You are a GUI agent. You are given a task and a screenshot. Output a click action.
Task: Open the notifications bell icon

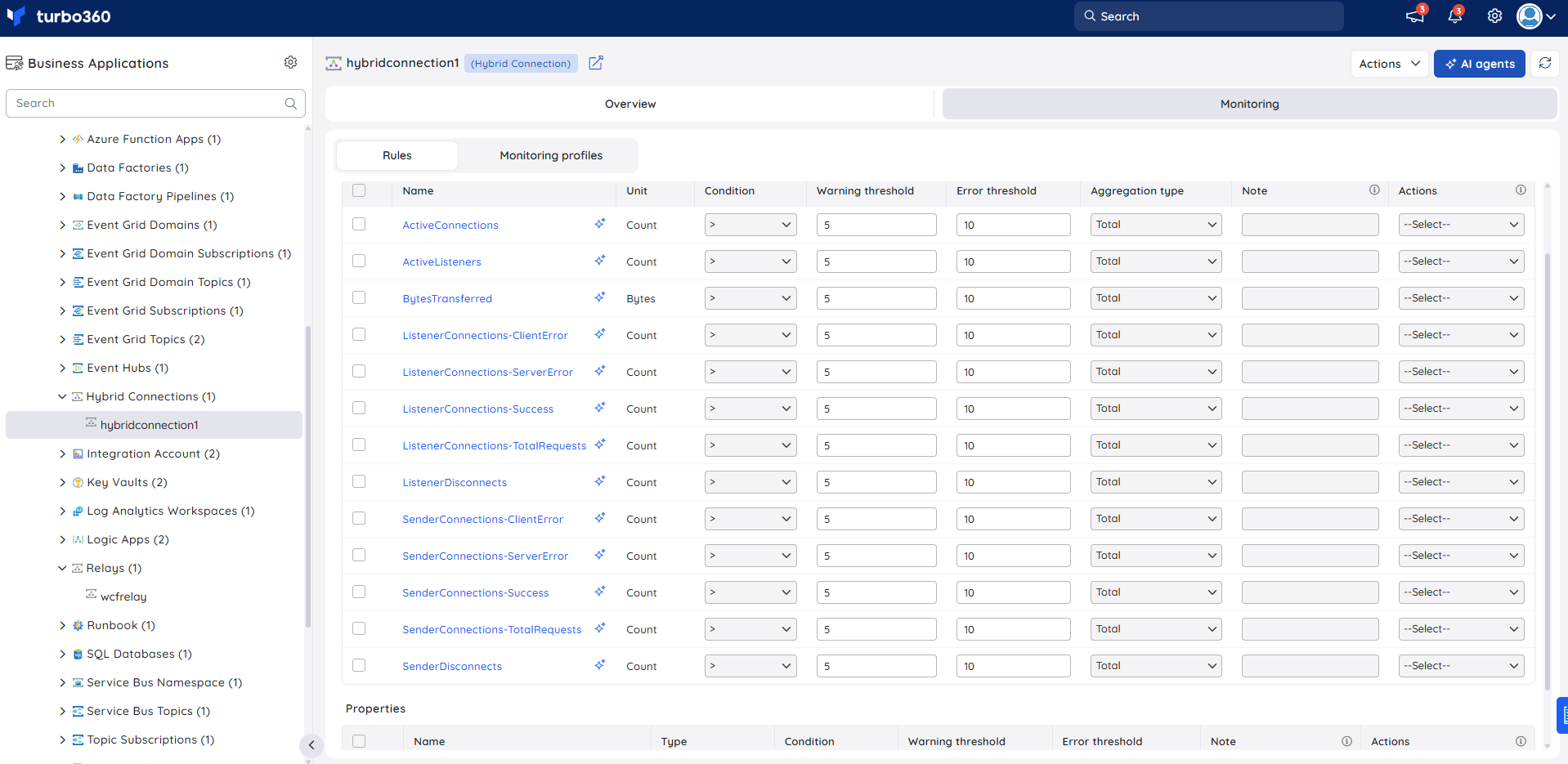(x=1455, y=16)
